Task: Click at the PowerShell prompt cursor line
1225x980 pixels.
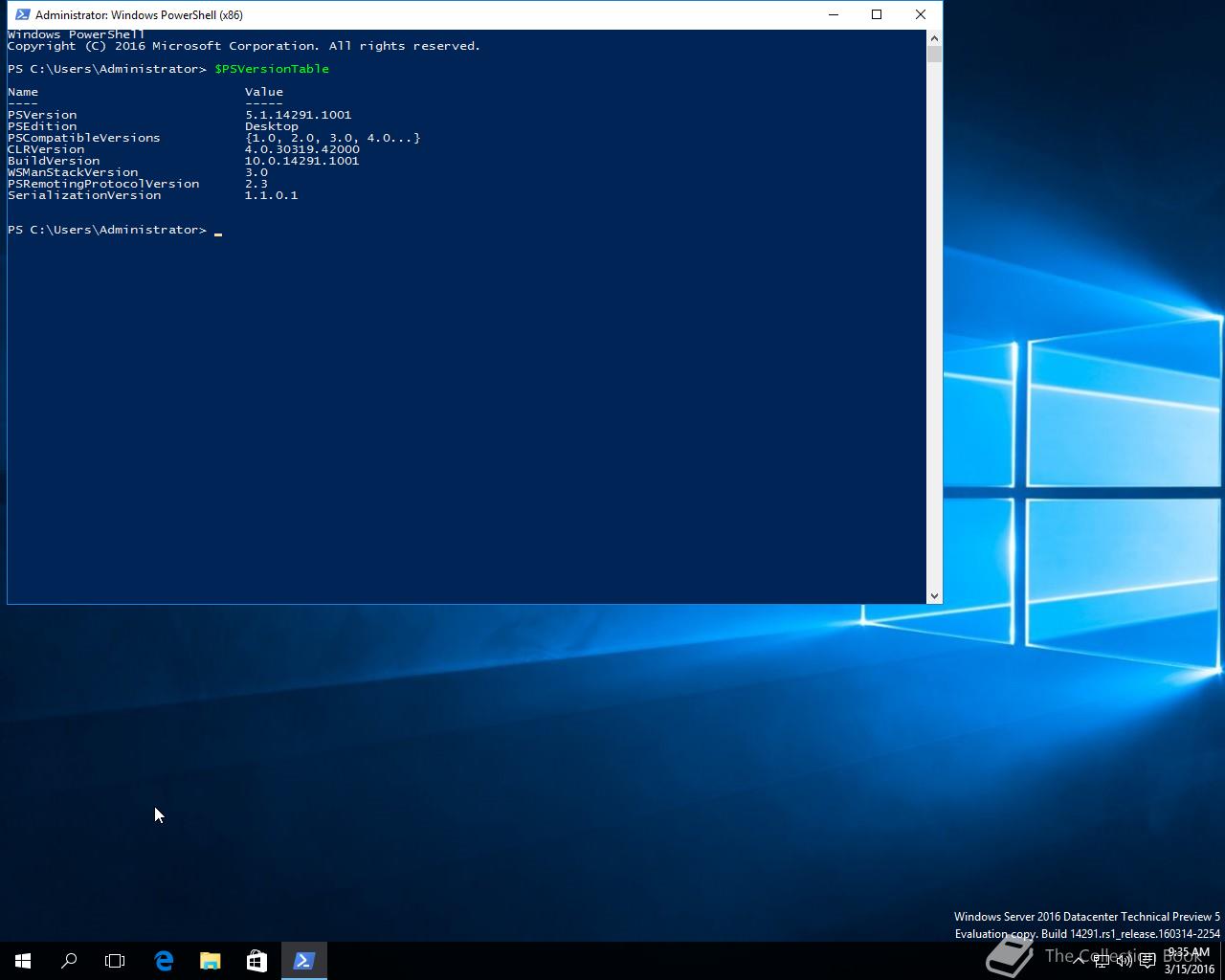Action: pyautogui.click(x=218, y=231)
